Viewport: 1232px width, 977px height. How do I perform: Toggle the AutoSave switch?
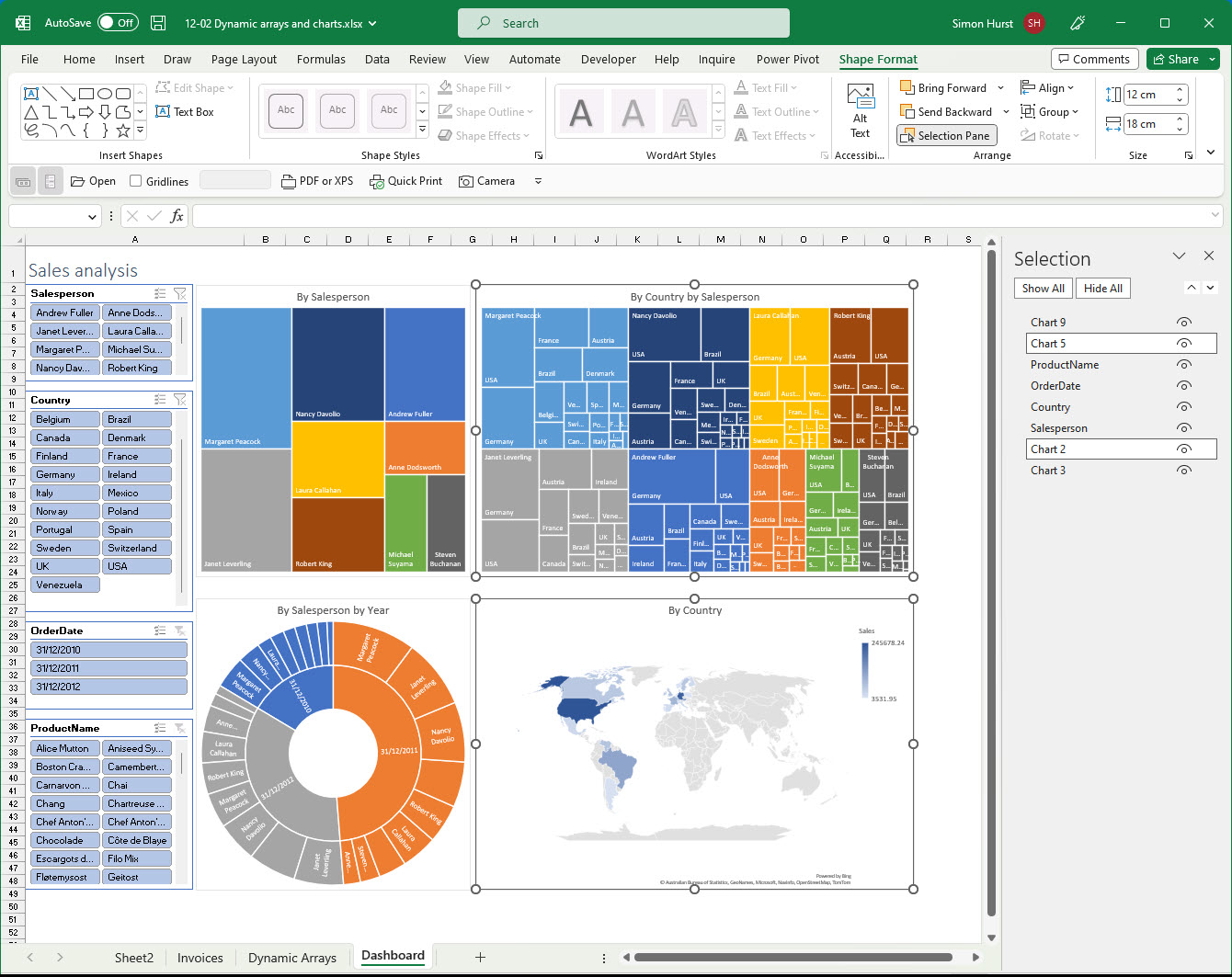coord(118,23)
